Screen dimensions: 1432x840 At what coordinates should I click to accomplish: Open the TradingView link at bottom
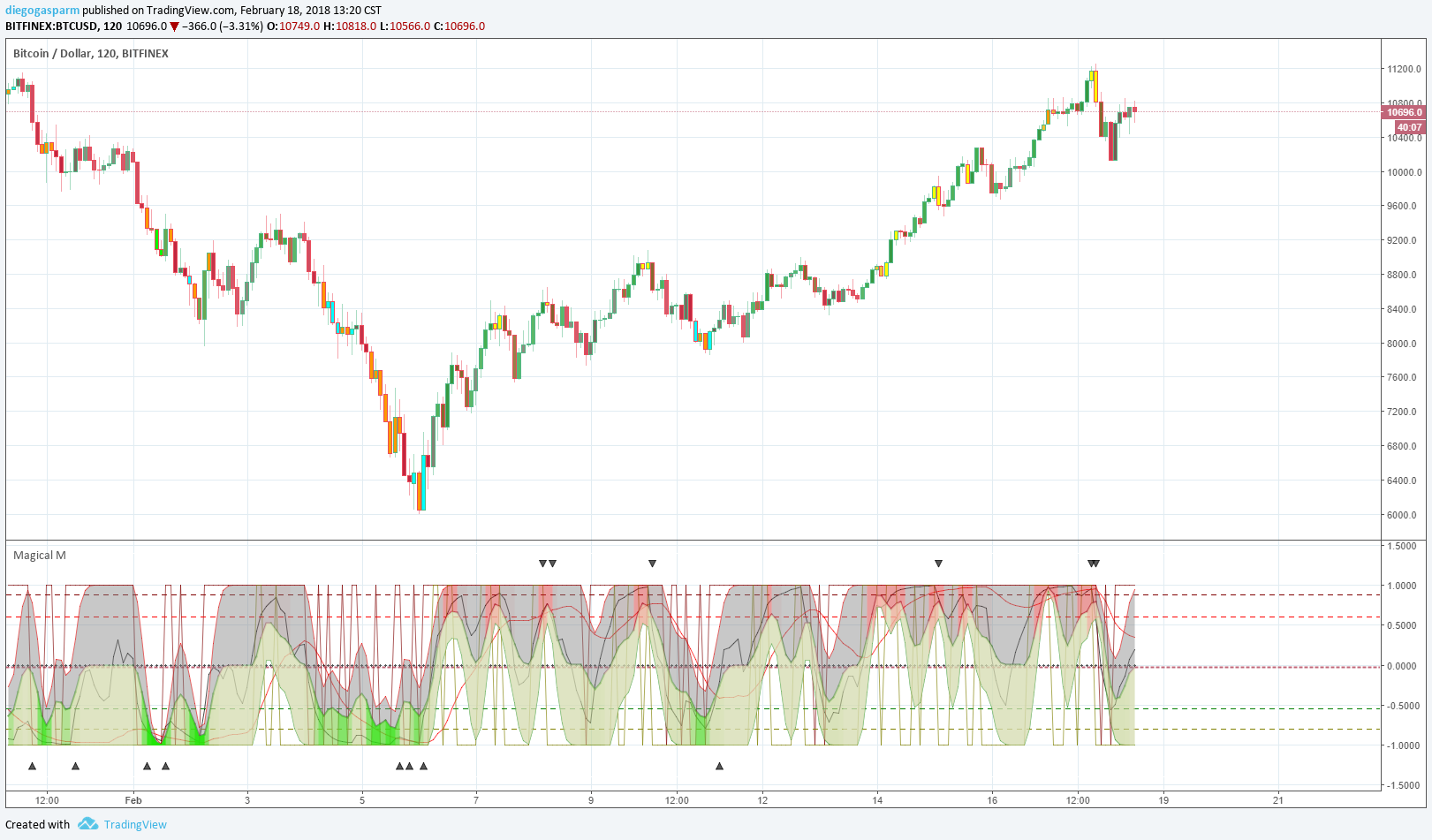(135, 824)
